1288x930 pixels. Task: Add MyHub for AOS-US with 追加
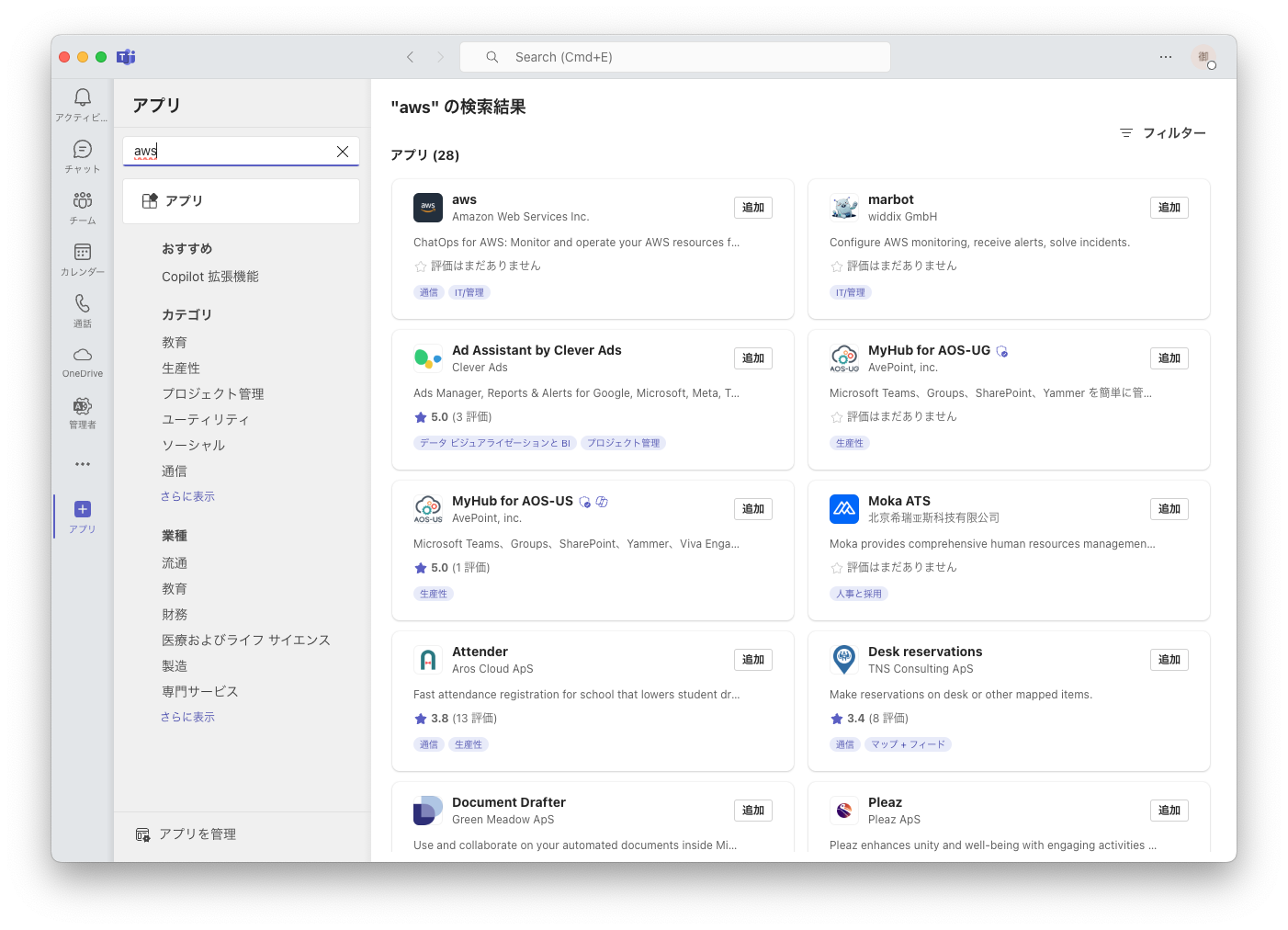point(753,509)
